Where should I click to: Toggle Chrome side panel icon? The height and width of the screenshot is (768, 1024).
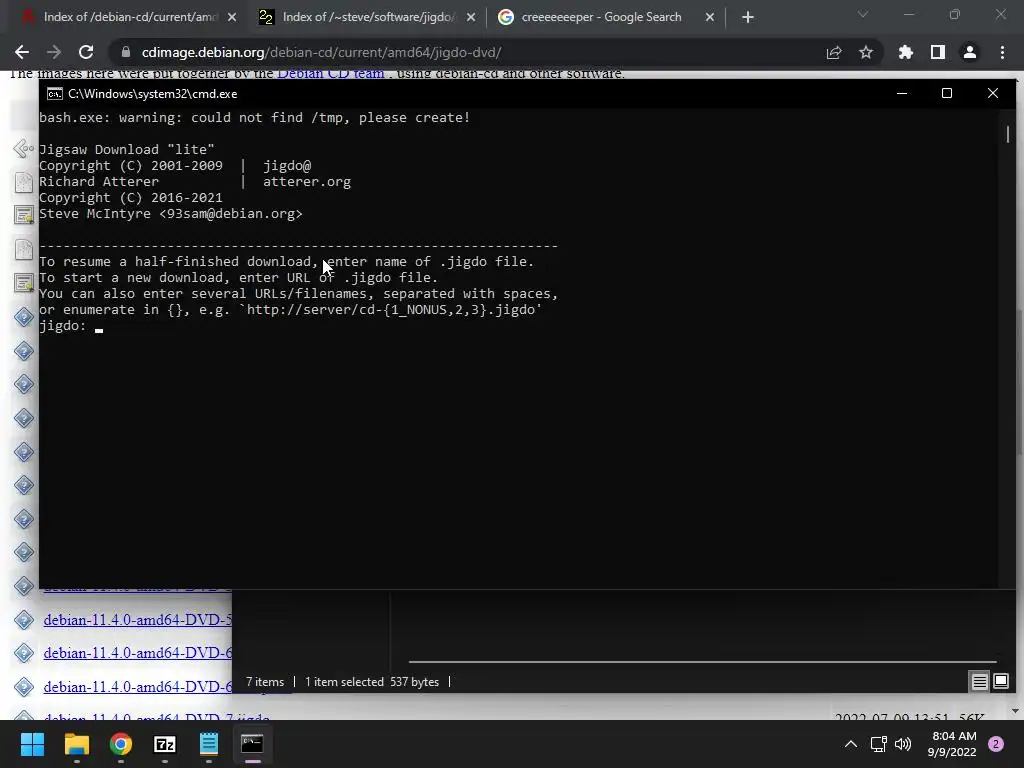tap(938, 52)
